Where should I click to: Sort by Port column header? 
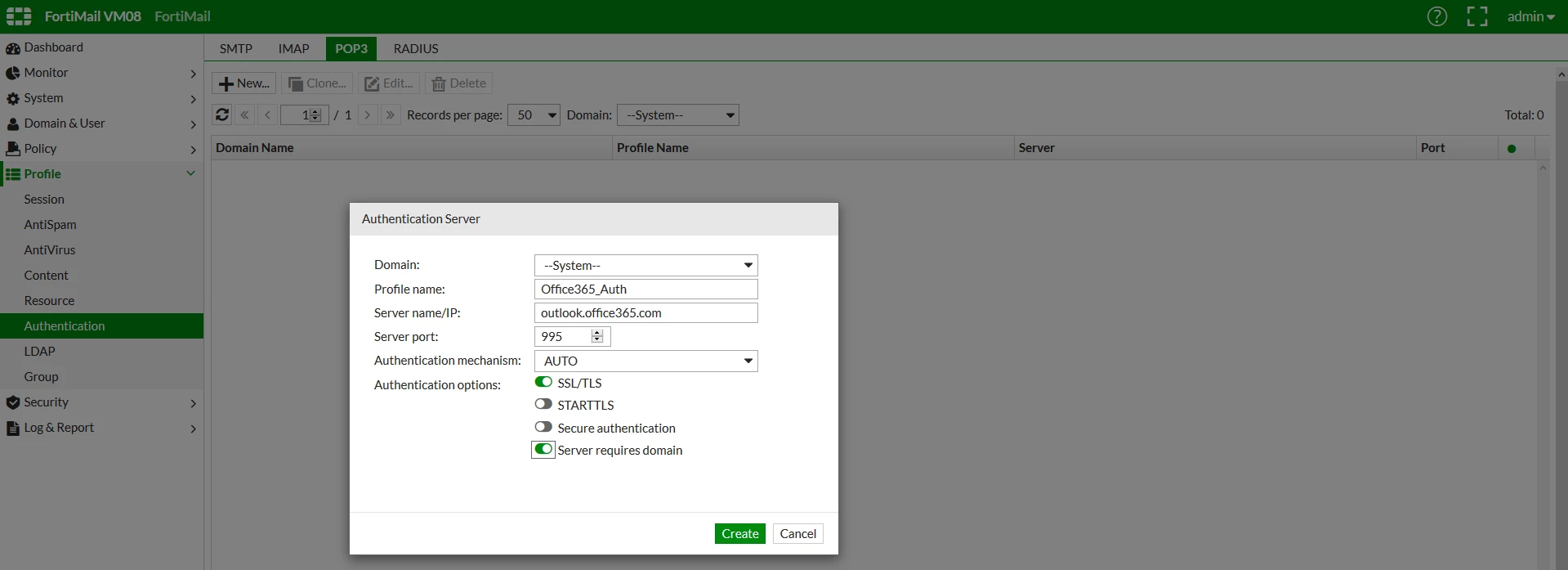1457,148
